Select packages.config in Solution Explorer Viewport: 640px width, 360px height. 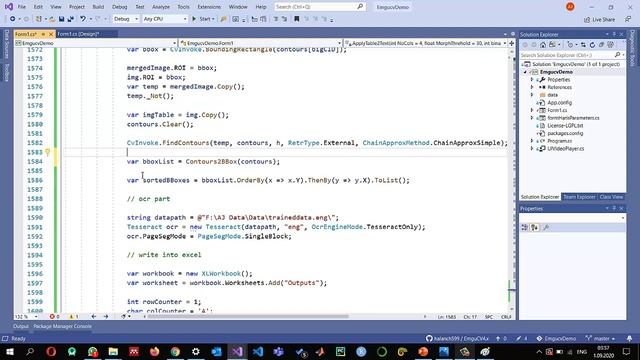pyautogui.click(x=565, y=133)
